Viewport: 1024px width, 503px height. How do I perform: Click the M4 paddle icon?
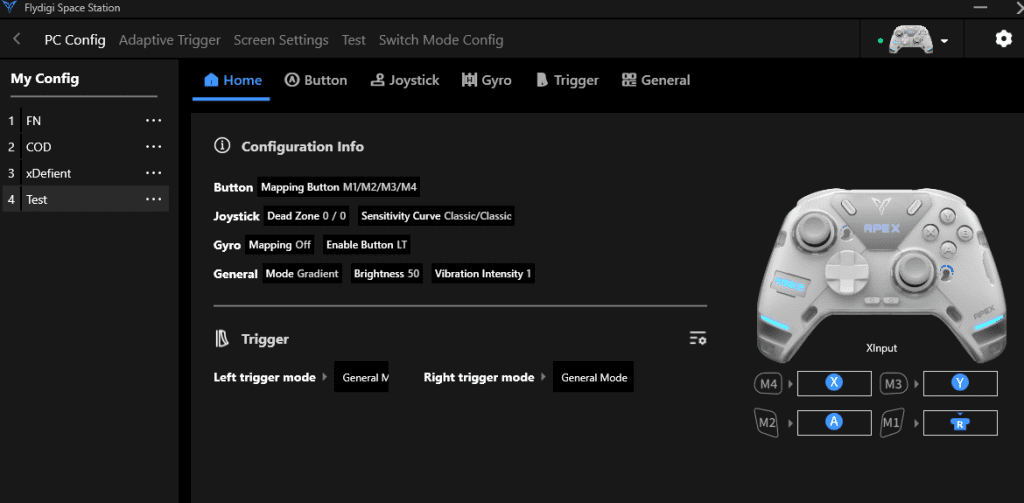pyautogui.click(x=768, y=384)
